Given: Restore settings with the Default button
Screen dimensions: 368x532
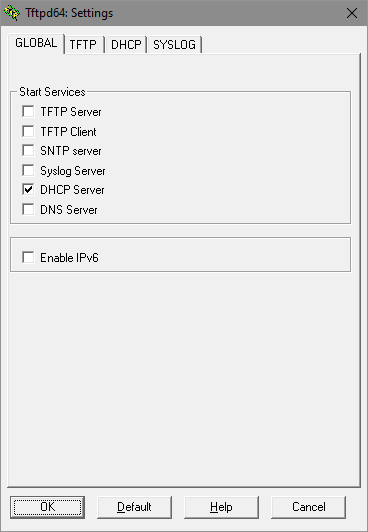Looking at the screenshot, I should [134, 507].
